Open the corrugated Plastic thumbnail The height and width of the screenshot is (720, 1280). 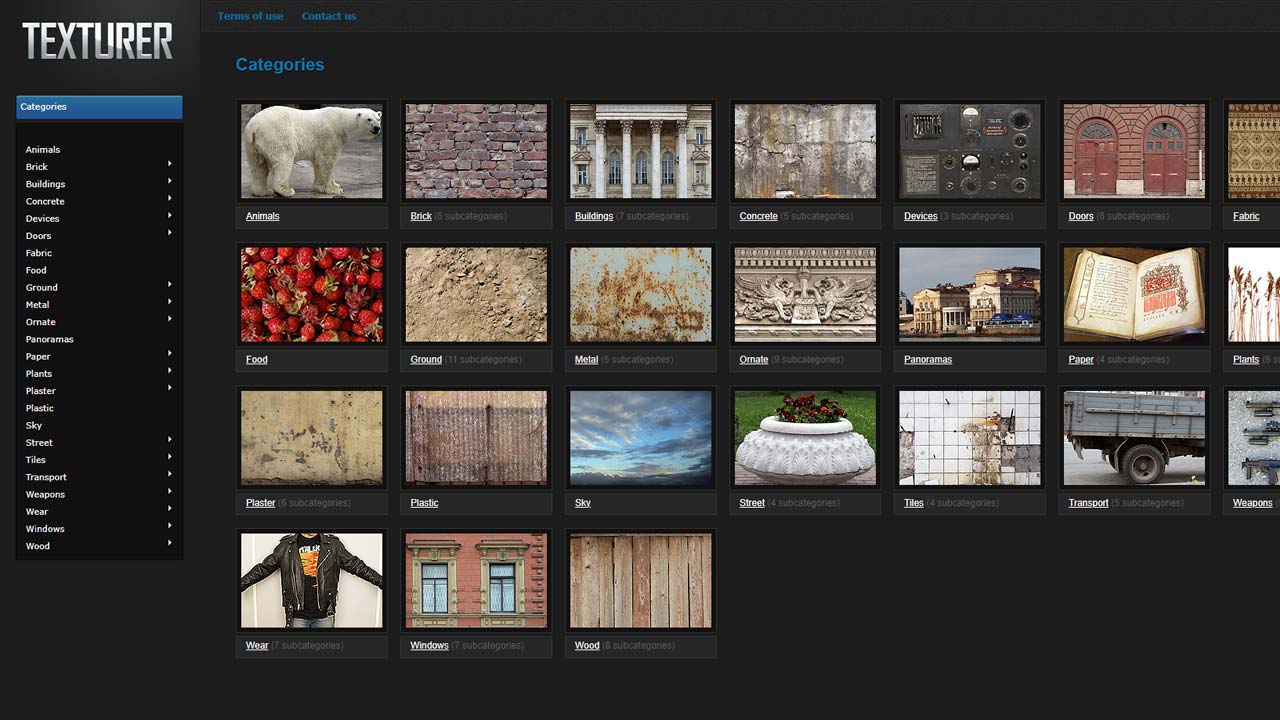tap(476, 438)
